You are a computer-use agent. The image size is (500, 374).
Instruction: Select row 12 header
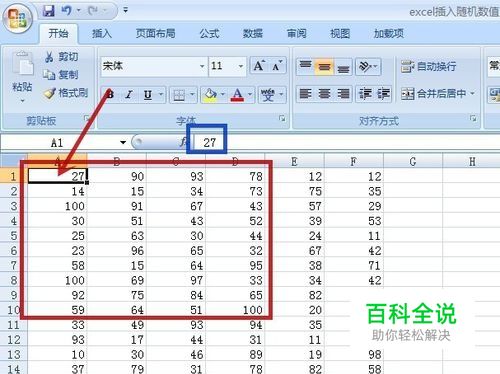pyautogui.click(x=13, y=340)
